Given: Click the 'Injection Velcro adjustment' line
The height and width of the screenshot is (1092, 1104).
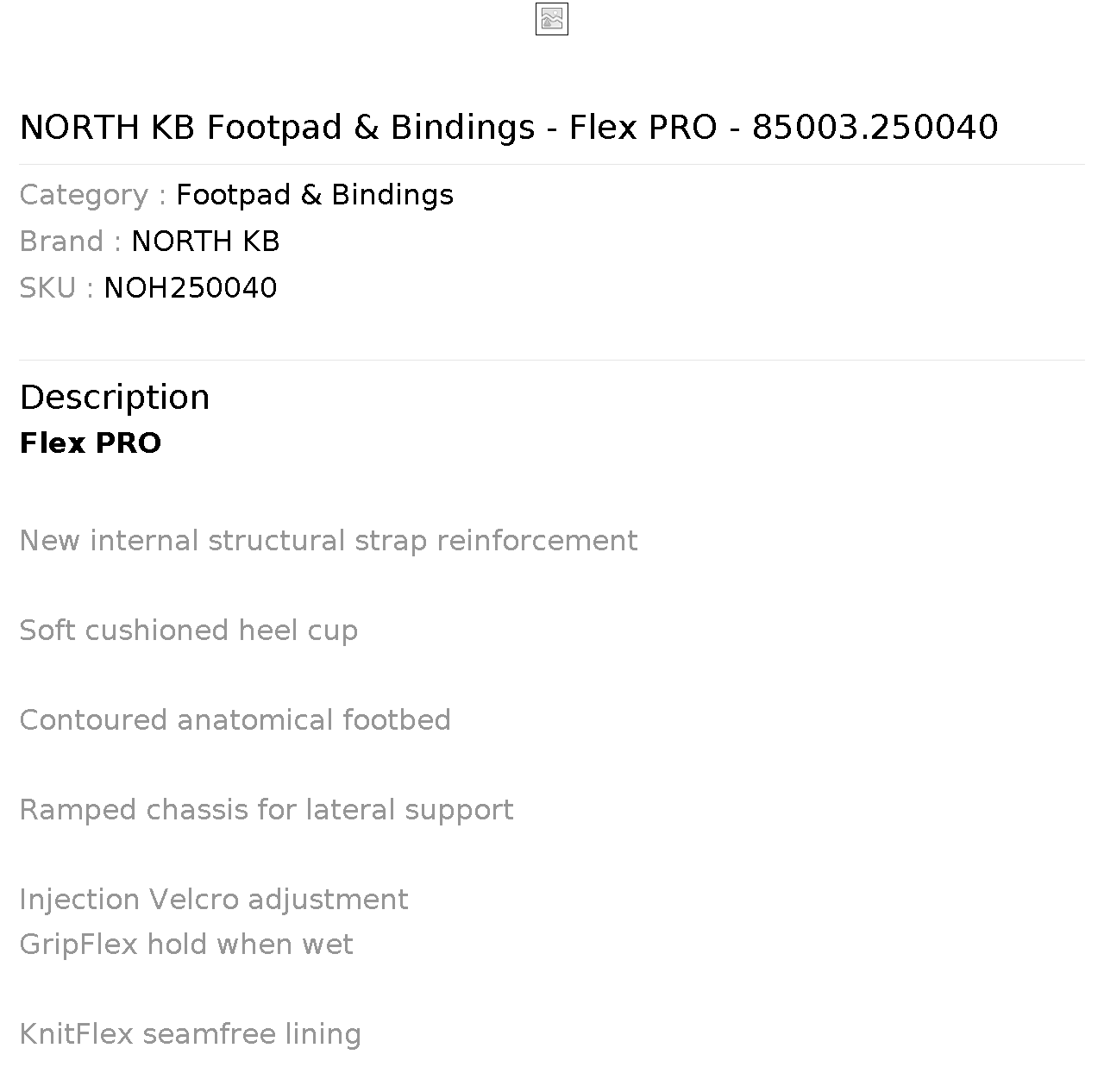Looking at the screenshot, I should click(x=214, y=900).
